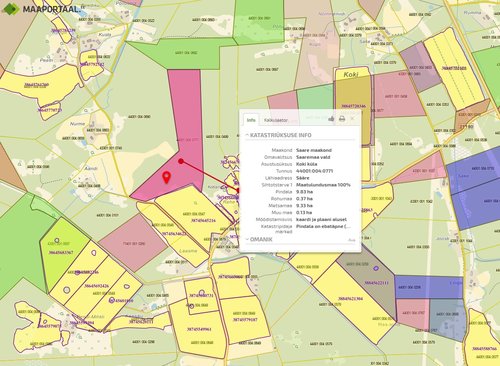The height and width of the screenshot is (366, 500).
Task: Click the truncated Pindala on ebatäpne note
Action: [x=323, y=226]
